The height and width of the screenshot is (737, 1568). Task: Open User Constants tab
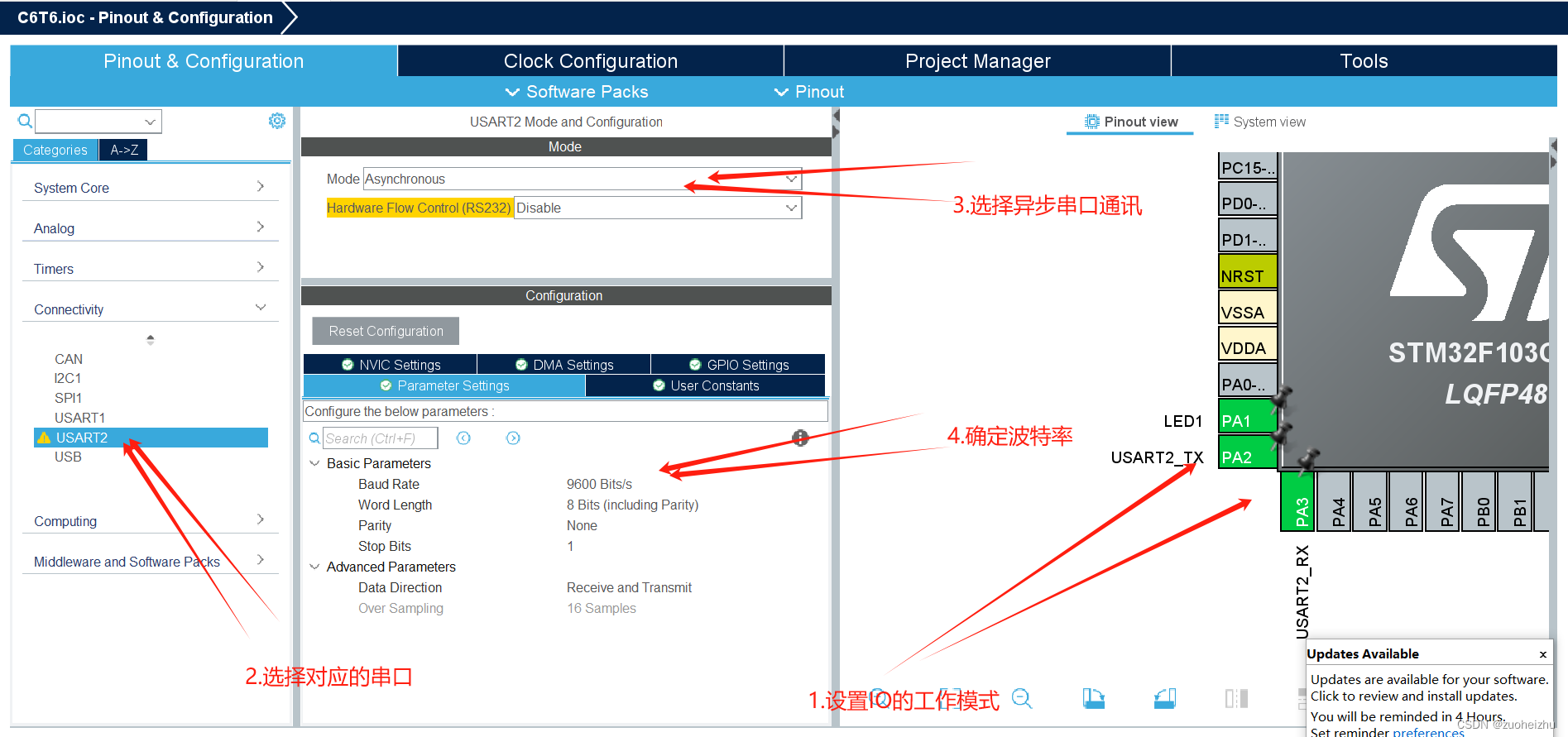pos(705,385)
